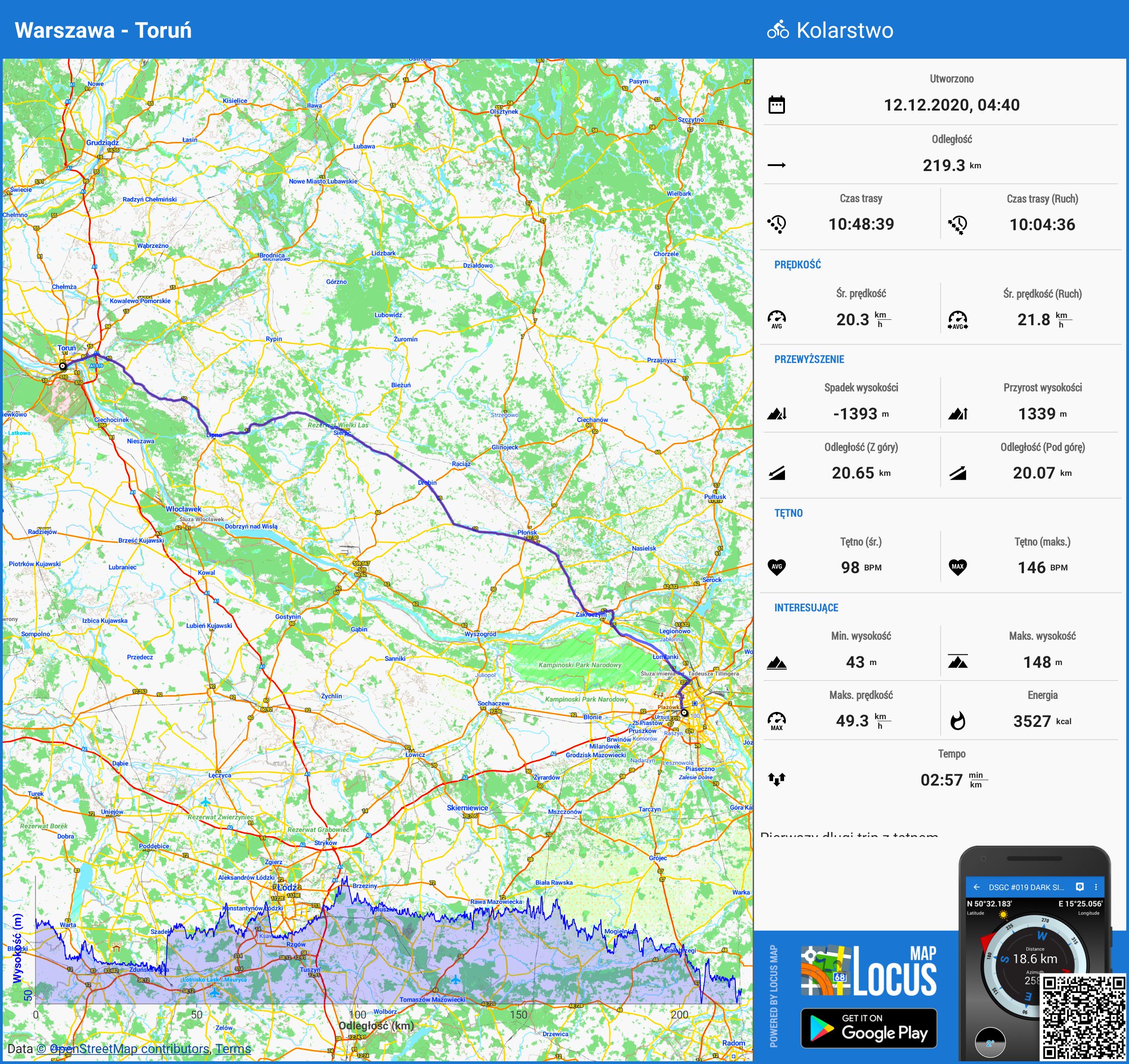Click the average speed 20.3 km/h
This screenshot has width=1129, height=1064.
pos(863,320)
